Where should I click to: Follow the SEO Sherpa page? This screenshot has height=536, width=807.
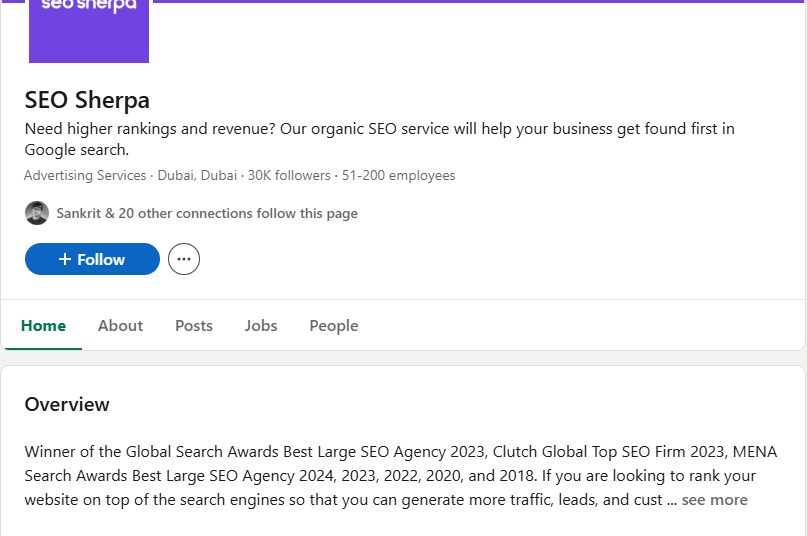92,259
